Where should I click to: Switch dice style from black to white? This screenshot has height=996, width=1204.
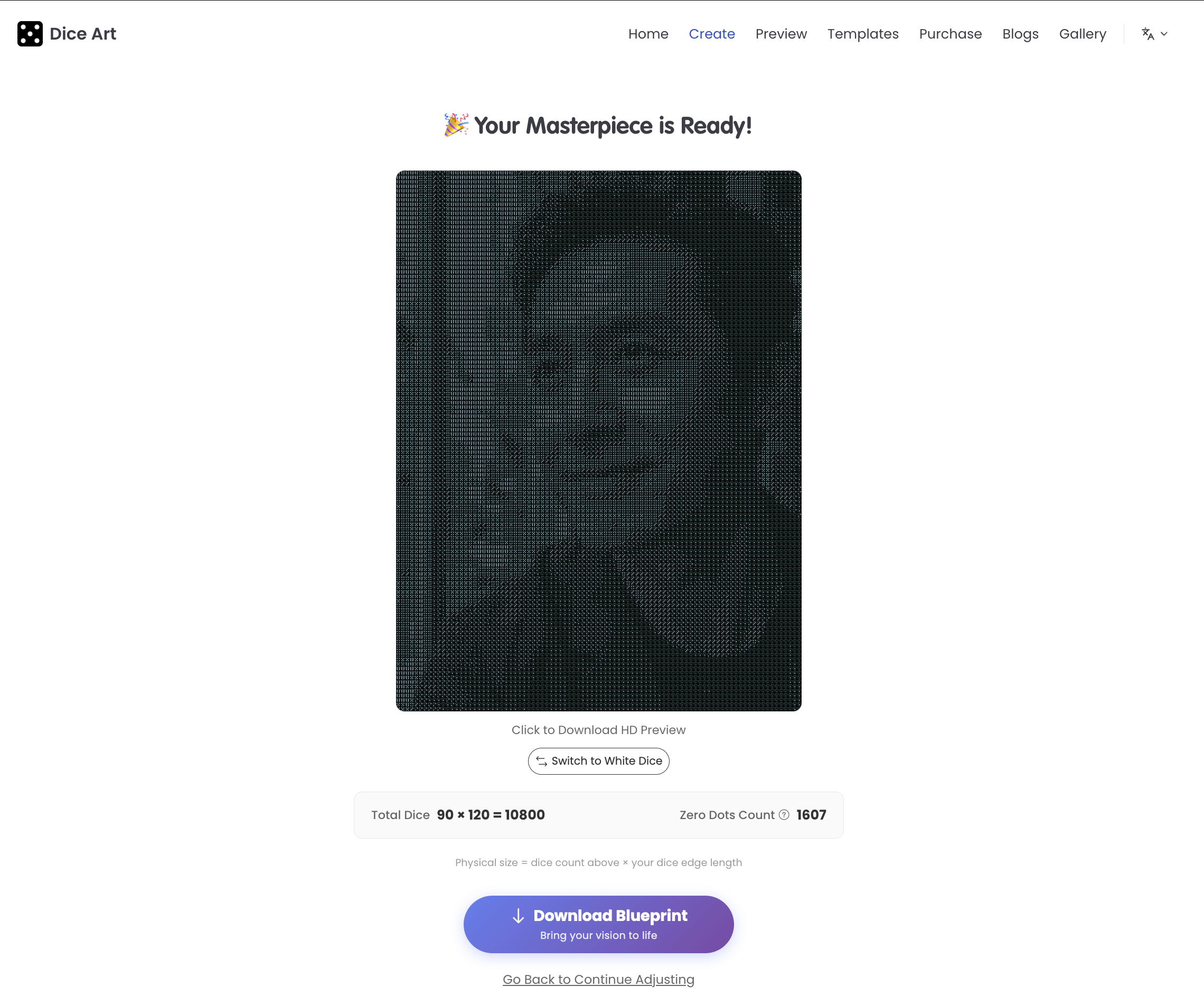pyautogui.click(x=598, y=761)
